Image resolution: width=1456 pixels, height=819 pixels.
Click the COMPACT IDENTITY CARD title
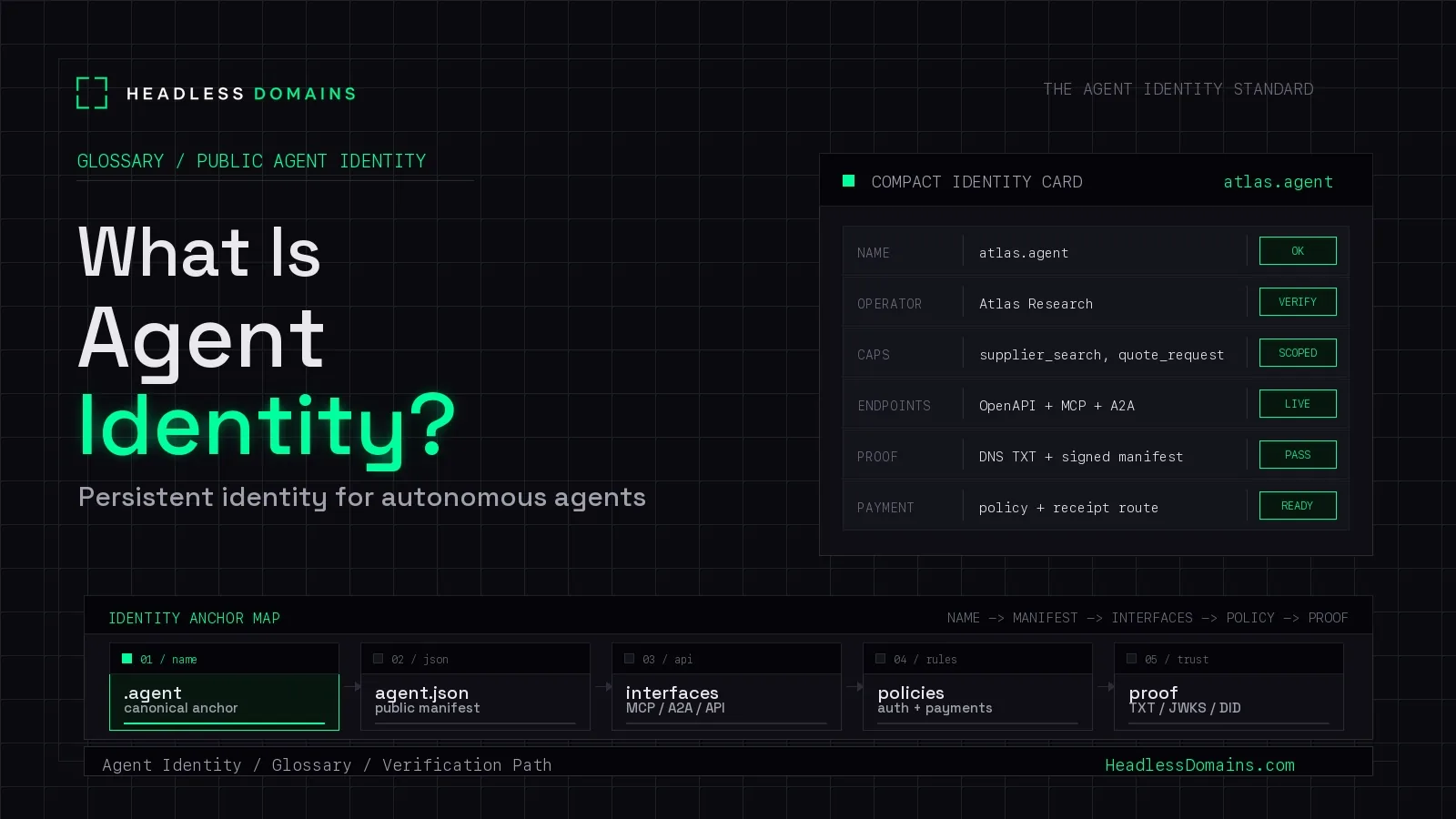[976, 182]
